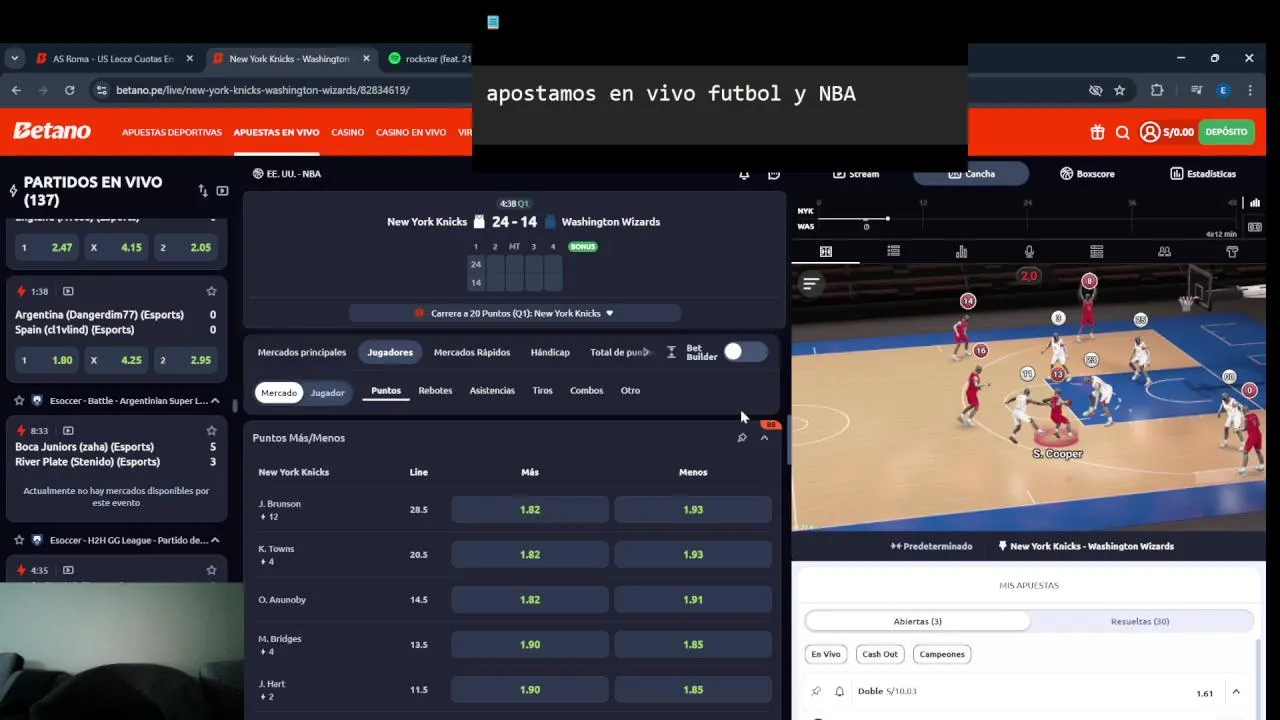Bet J. Hart Menos at 1.85
This screenshot has height=720, width=1280.
coord(693,689)
